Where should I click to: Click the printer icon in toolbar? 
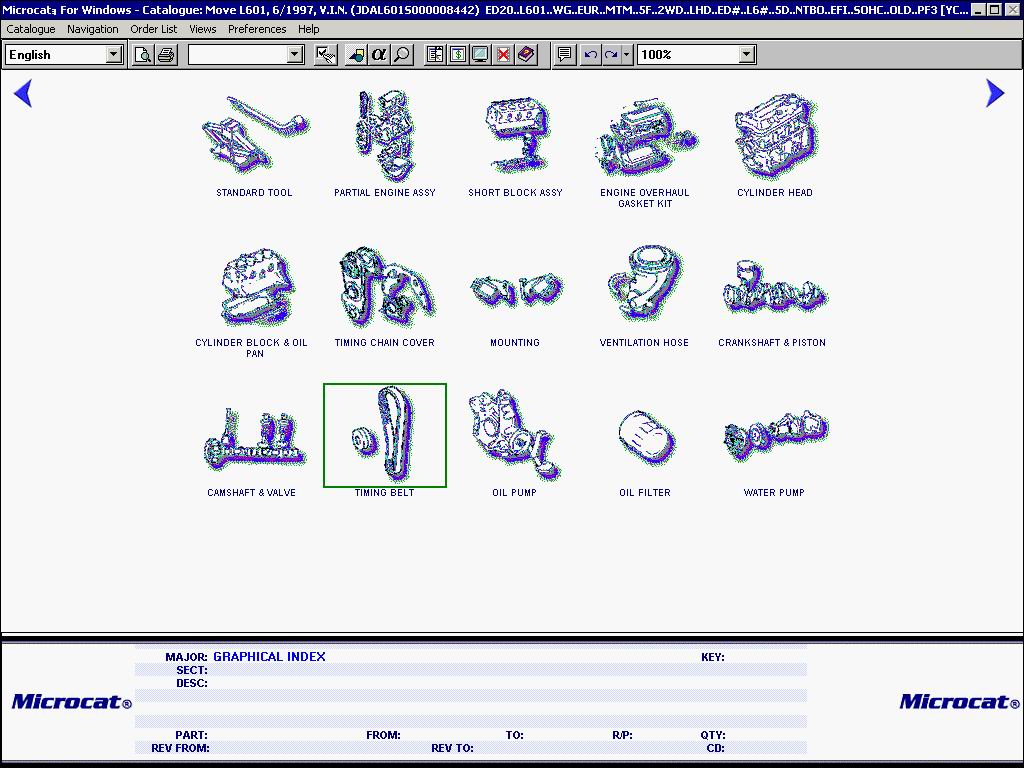[166, 55]
